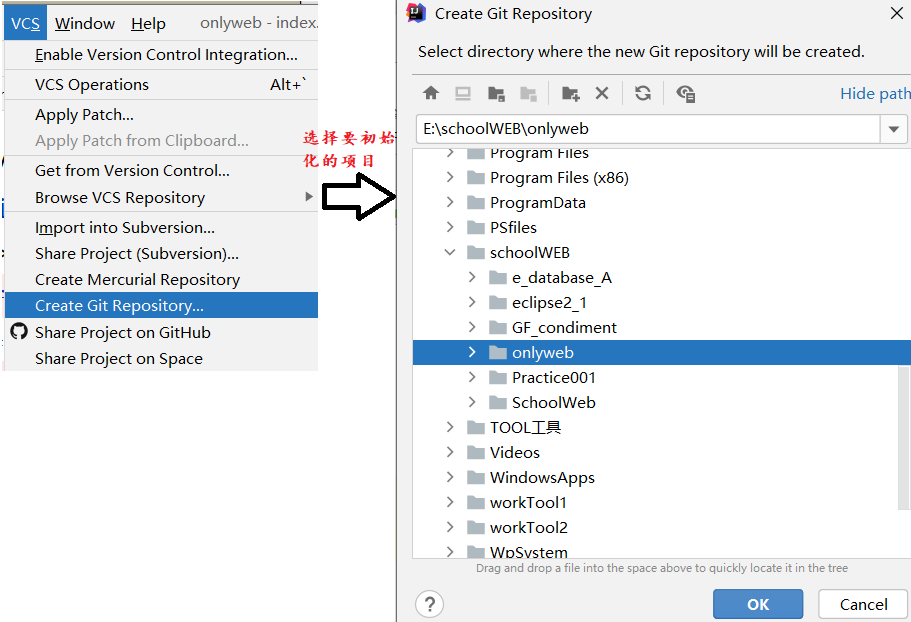The image size is (911, 622).
Task: Click the Delete (X) toolbar icon
Action: pyautogui.click(x=602, y=93)
